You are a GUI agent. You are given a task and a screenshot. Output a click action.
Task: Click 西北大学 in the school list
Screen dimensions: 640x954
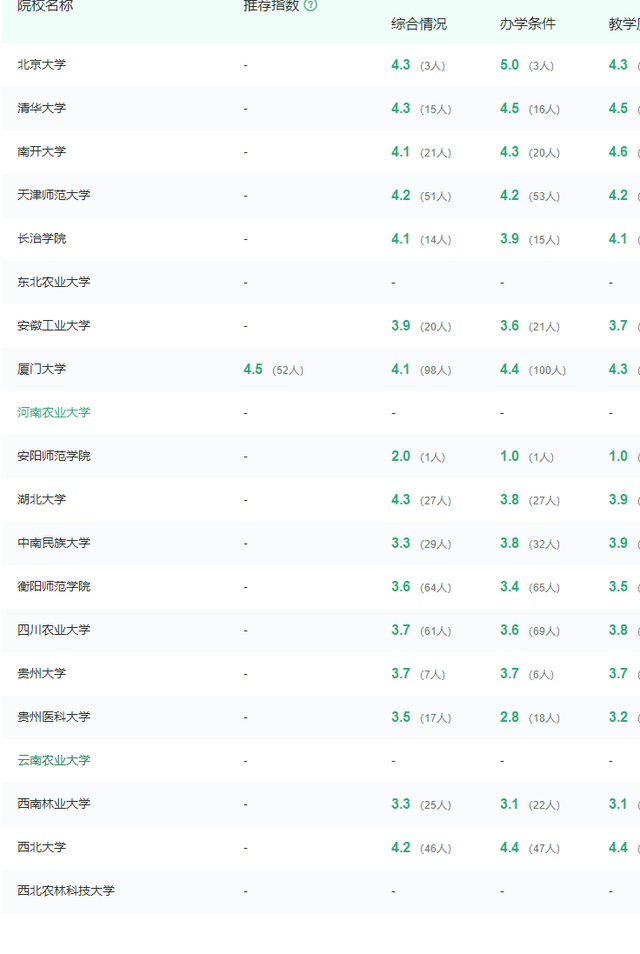click(41, 848)
